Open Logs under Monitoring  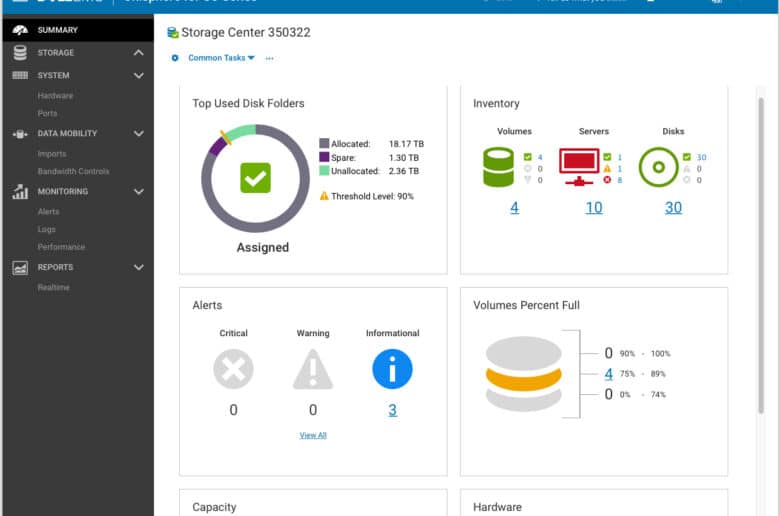(x=46, y=229)
